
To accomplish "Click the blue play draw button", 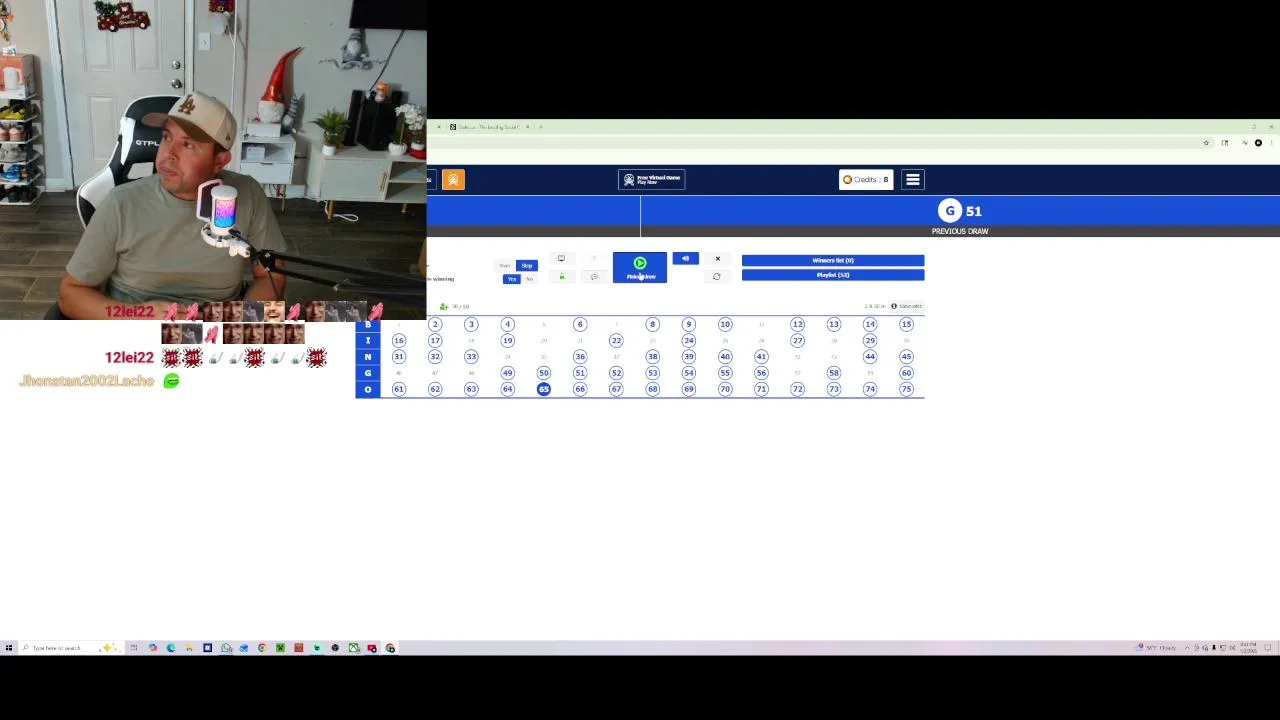I will (x=640, y=268).
